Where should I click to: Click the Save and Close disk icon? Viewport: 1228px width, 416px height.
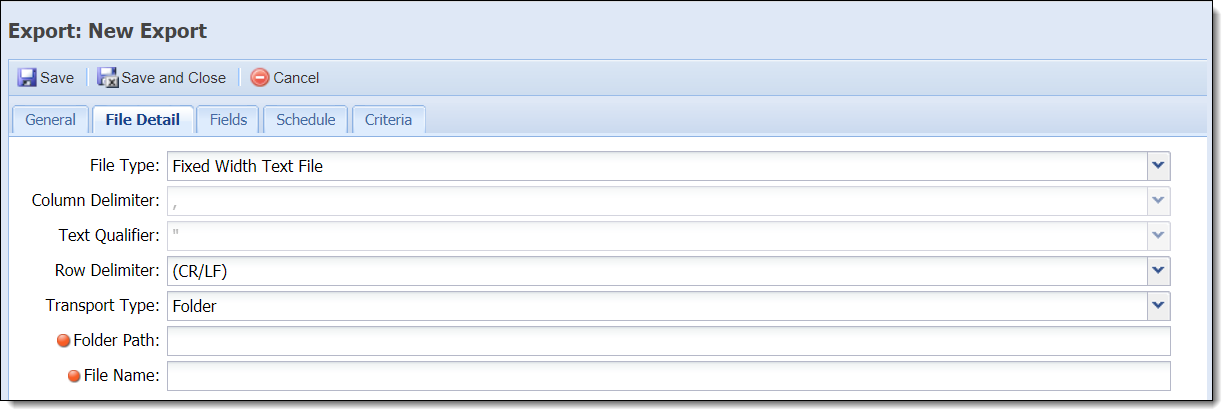click(108, 77)
